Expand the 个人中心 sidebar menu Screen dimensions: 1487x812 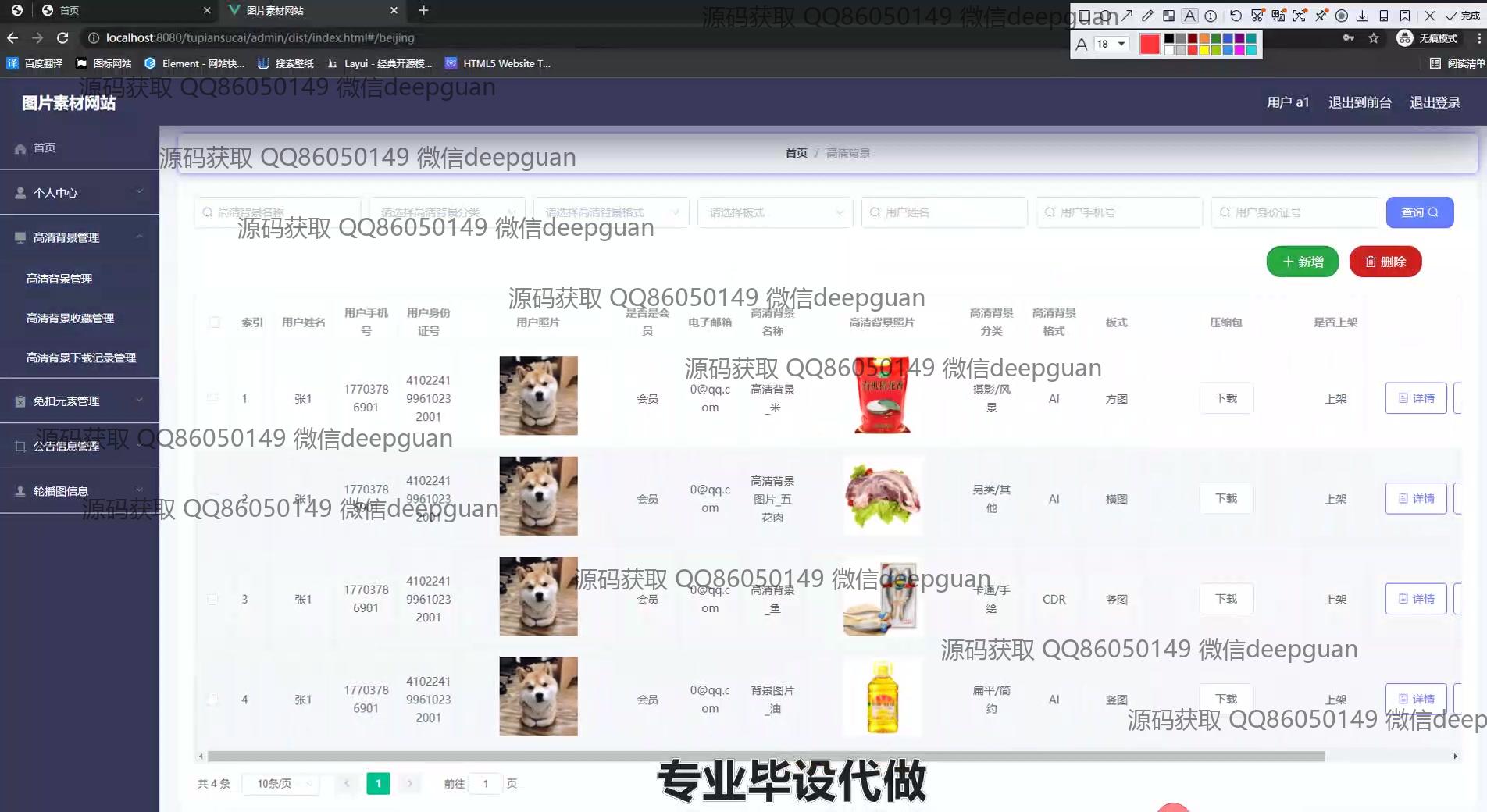[80, 192]
